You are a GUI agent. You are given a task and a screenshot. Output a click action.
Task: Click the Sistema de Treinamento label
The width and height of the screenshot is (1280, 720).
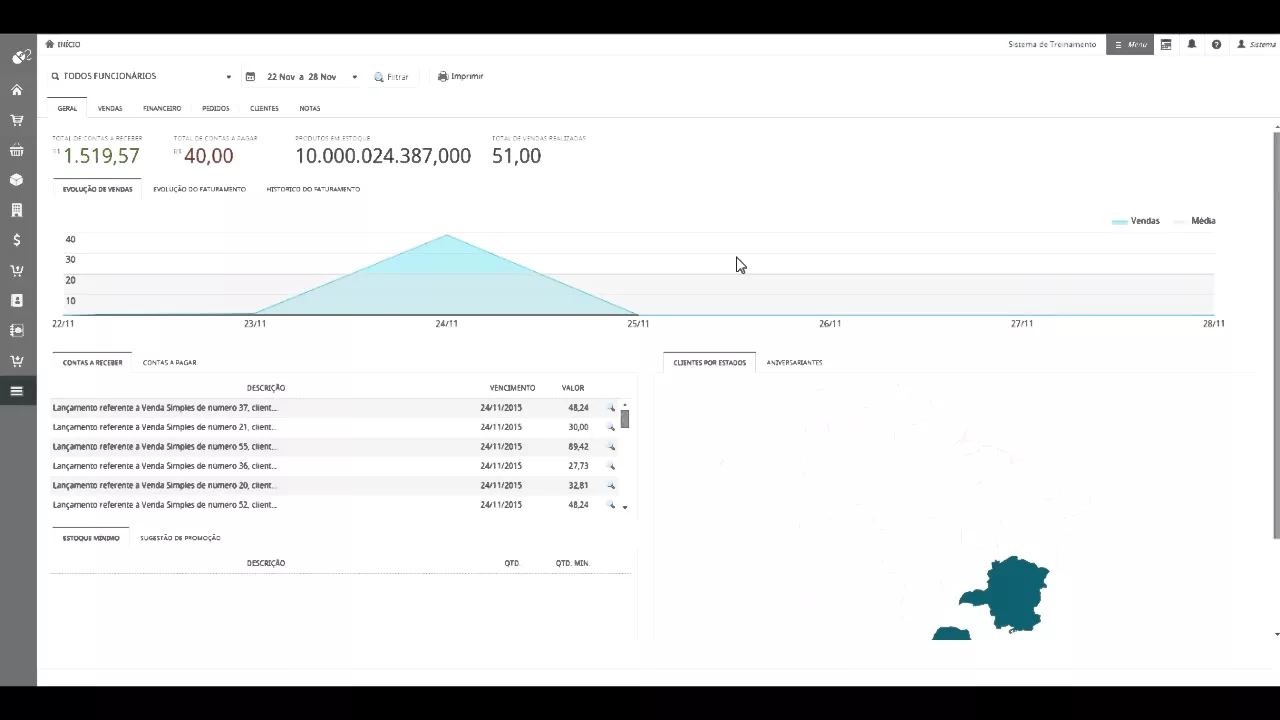[1052, 45]
